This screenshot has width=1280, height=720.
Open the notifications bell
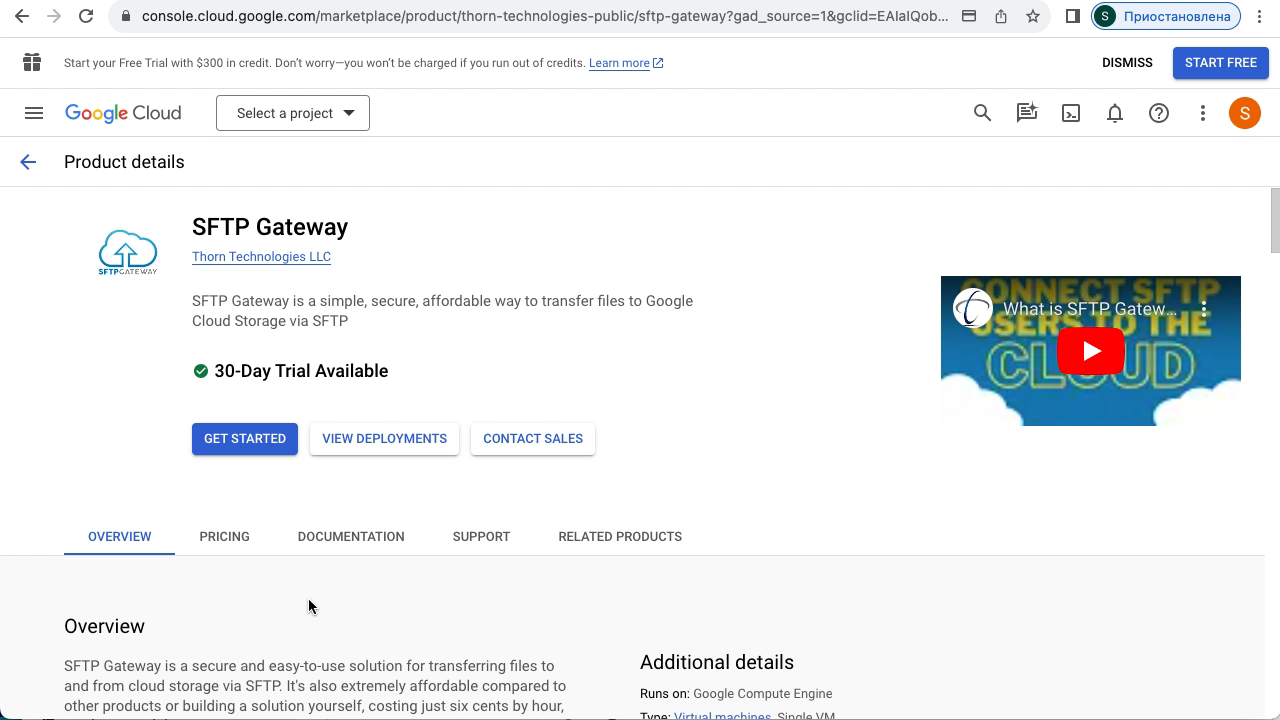(1114, 113)
